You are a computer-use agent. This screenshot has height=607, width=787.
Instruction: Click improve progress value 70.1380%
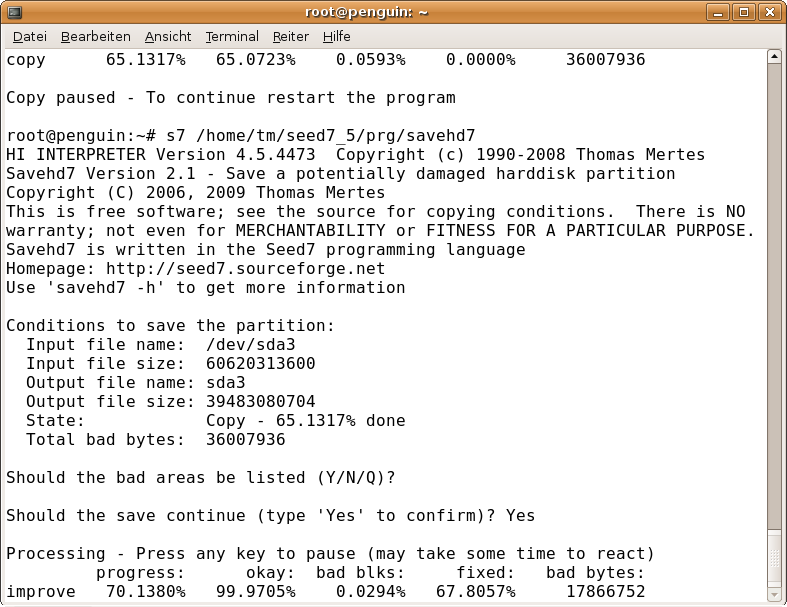146,592
